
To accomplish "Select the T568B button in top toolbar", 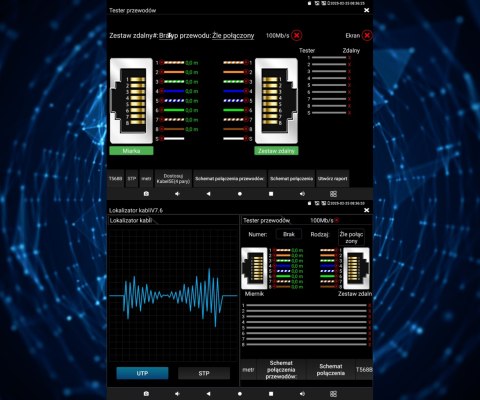I will (116, 179).
